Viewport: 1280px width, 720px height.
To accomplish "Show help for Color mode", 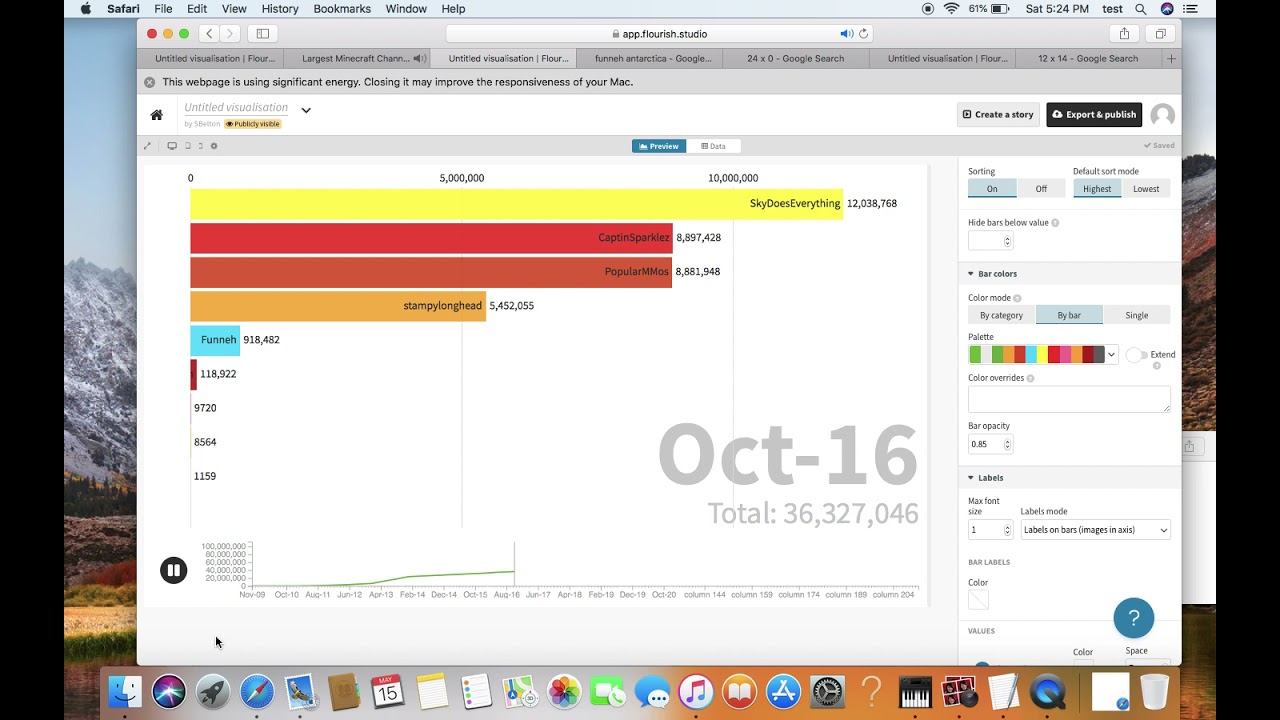I will pos(1017,298).
